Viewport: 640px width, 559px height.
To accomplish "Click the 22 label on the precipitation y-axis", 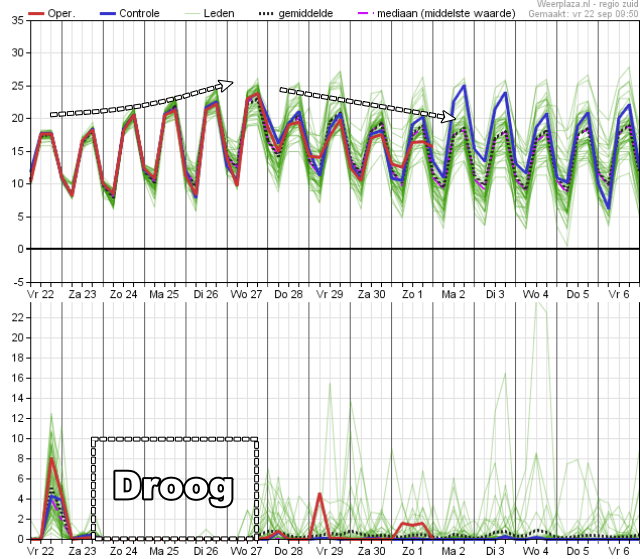I will [18, 317].
